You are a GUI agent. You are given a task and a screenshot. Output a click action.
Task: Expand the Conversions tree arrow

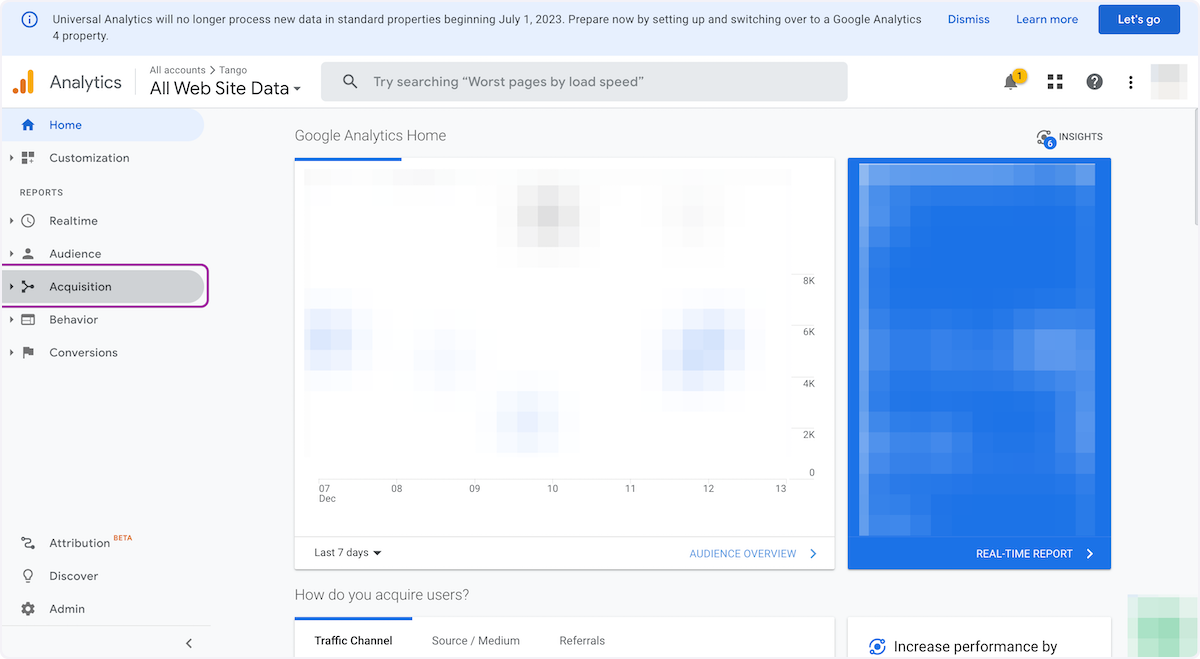[11, 353]
